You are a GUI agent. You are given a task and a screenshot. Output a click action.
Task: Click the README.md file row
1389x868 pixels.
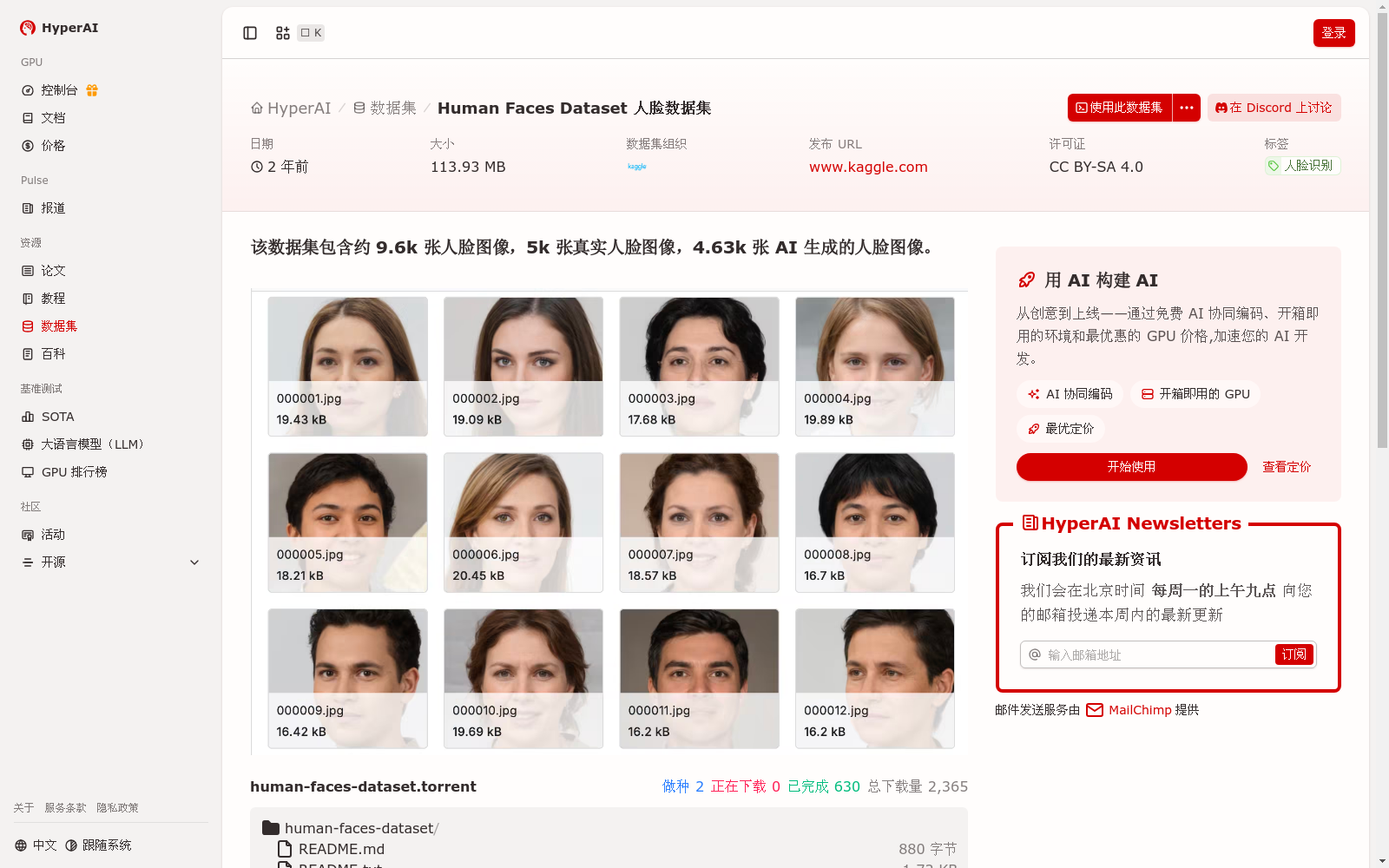point(616,849)
